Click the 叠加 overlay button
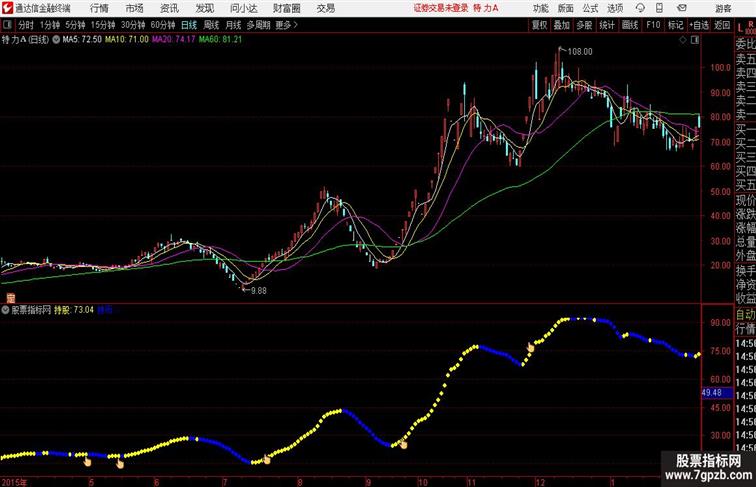The height and width of the screenshot is (487, 756). 561,25
